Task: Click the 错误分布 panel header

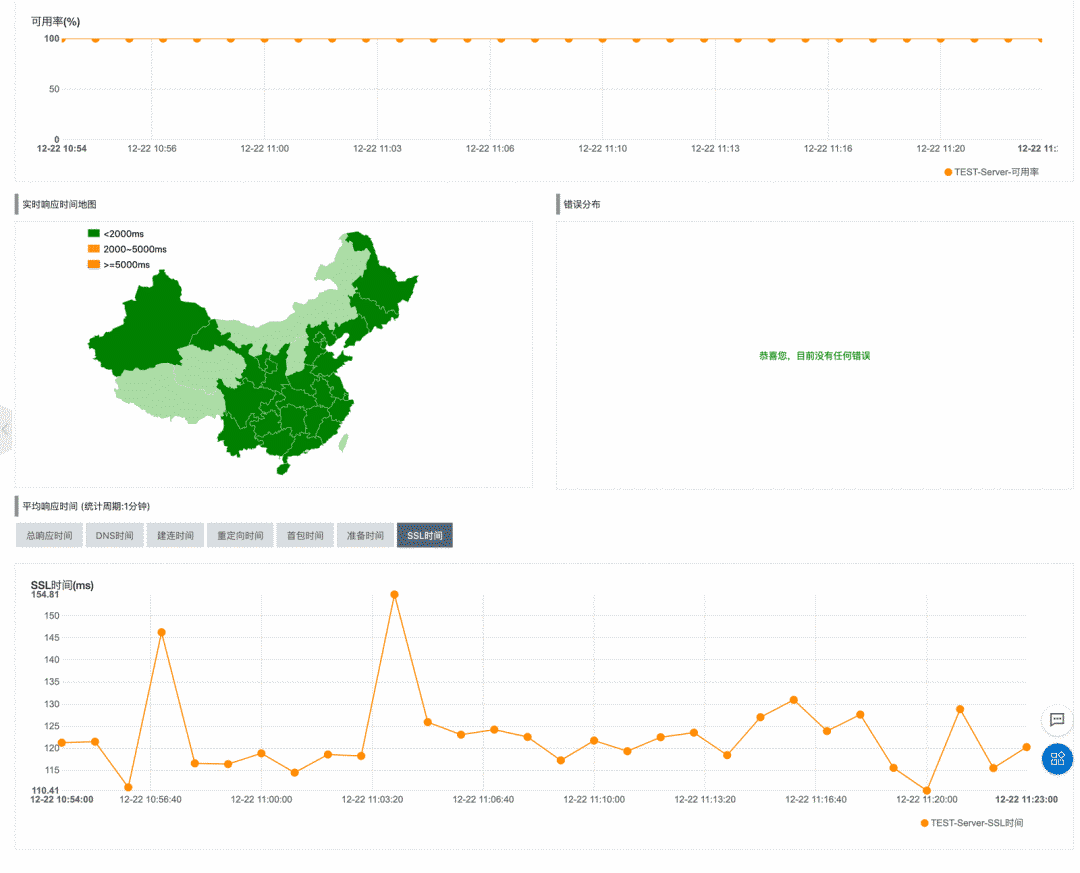Action: click(x=585, y=203)
